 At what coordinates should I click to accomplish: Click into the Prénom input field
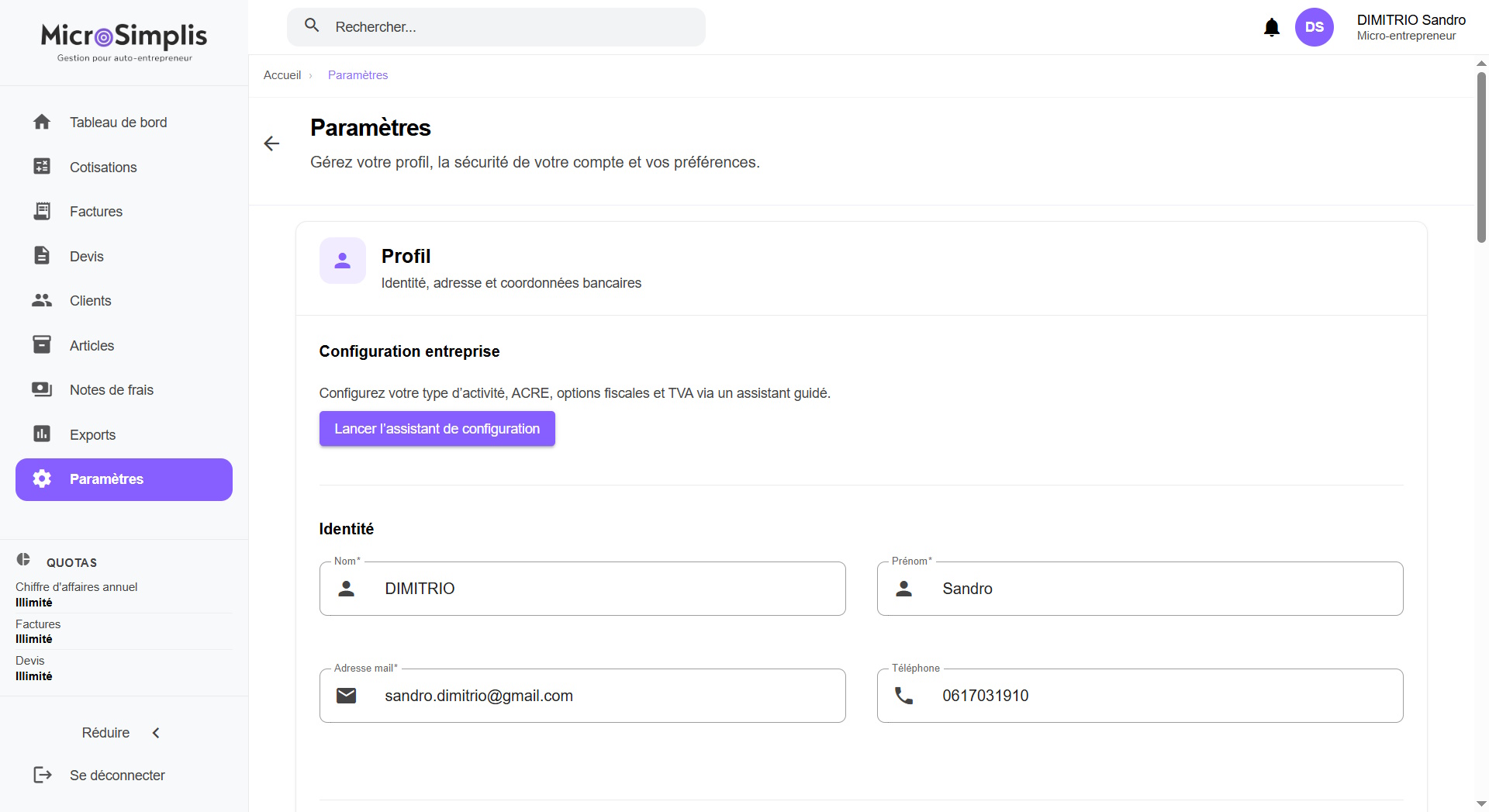tap(1140, 589)
